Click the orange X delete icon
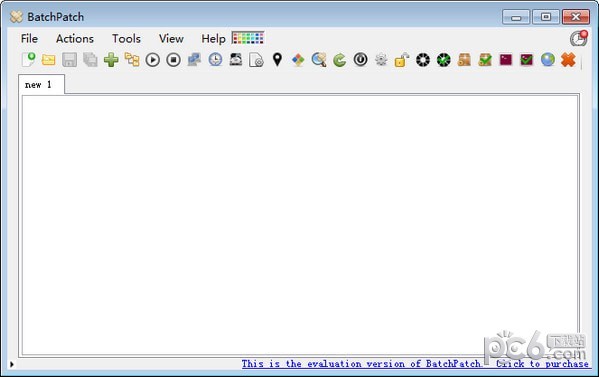599x377 pixels. click(x=568, y=60)
